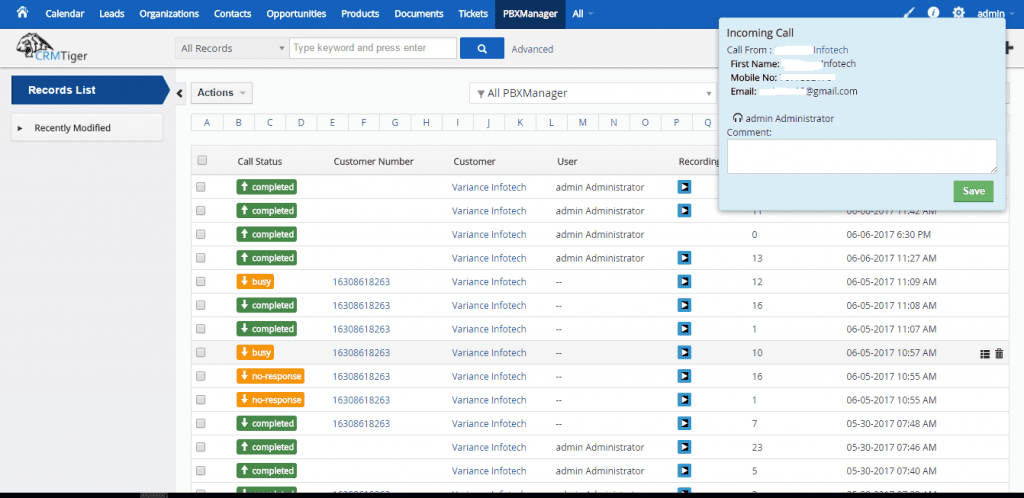
Task: Collapse the sidebar with the arrow handle
Action: pyautogui.click(x=180, y=93)
